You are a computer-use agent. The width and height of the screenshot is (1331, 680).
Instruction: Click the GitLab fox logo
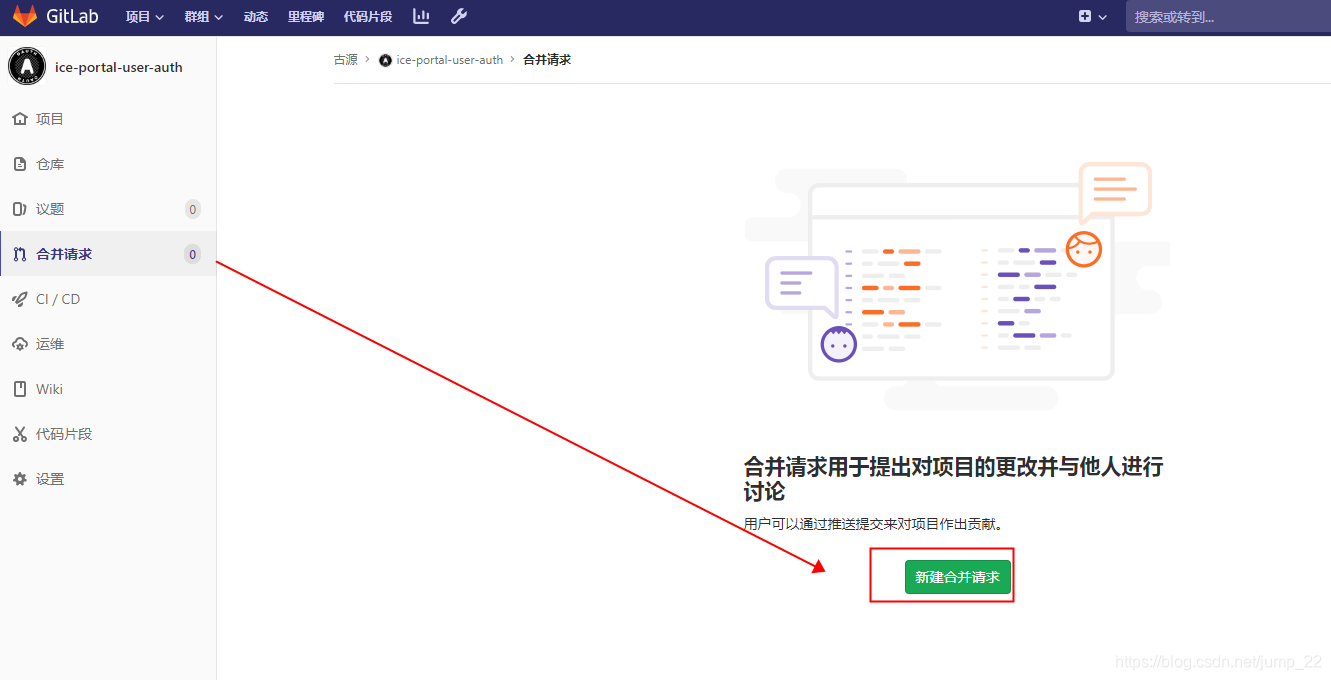tap(24, 16)
